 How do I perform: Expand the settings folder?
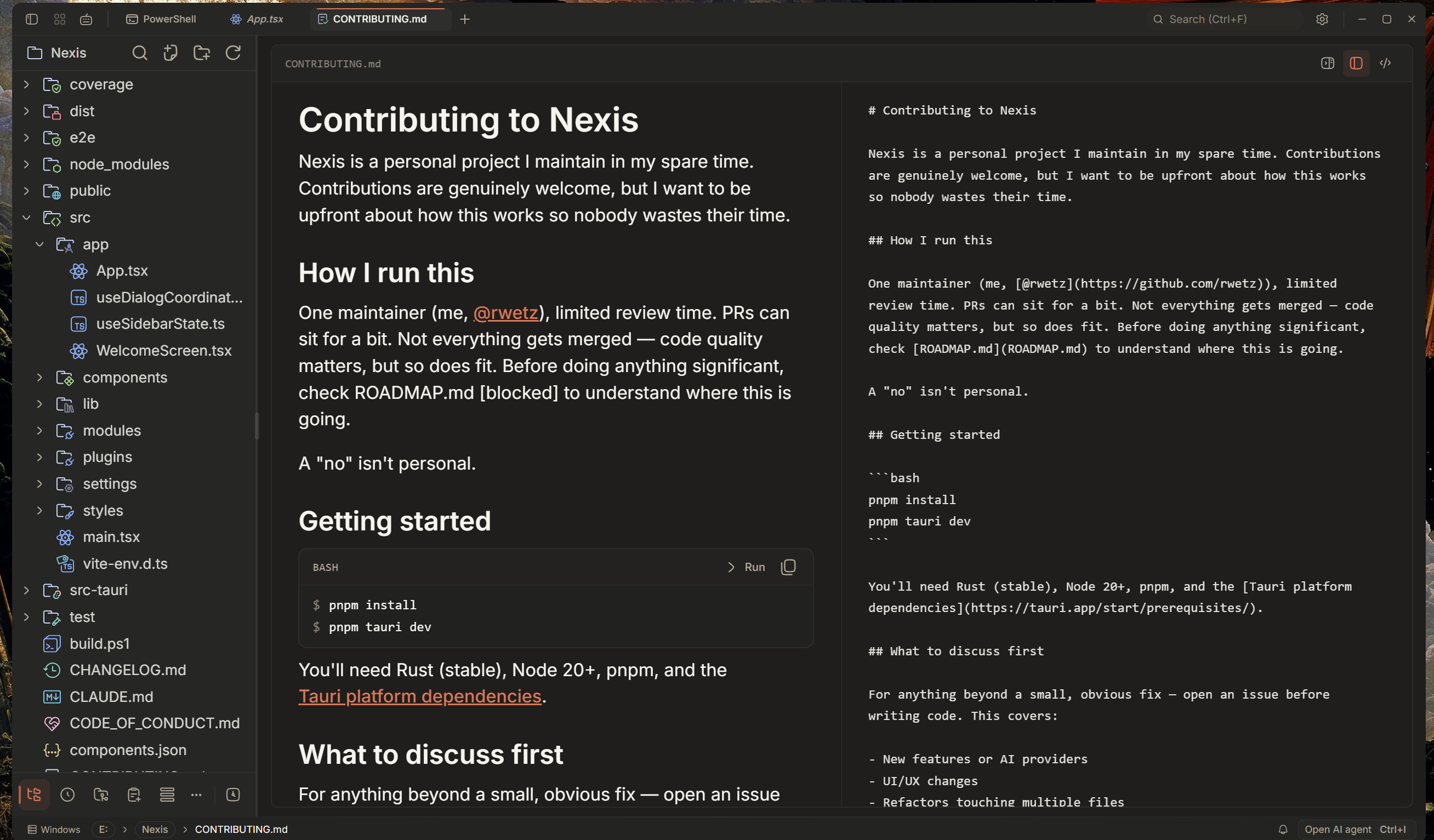pos(39,484)
